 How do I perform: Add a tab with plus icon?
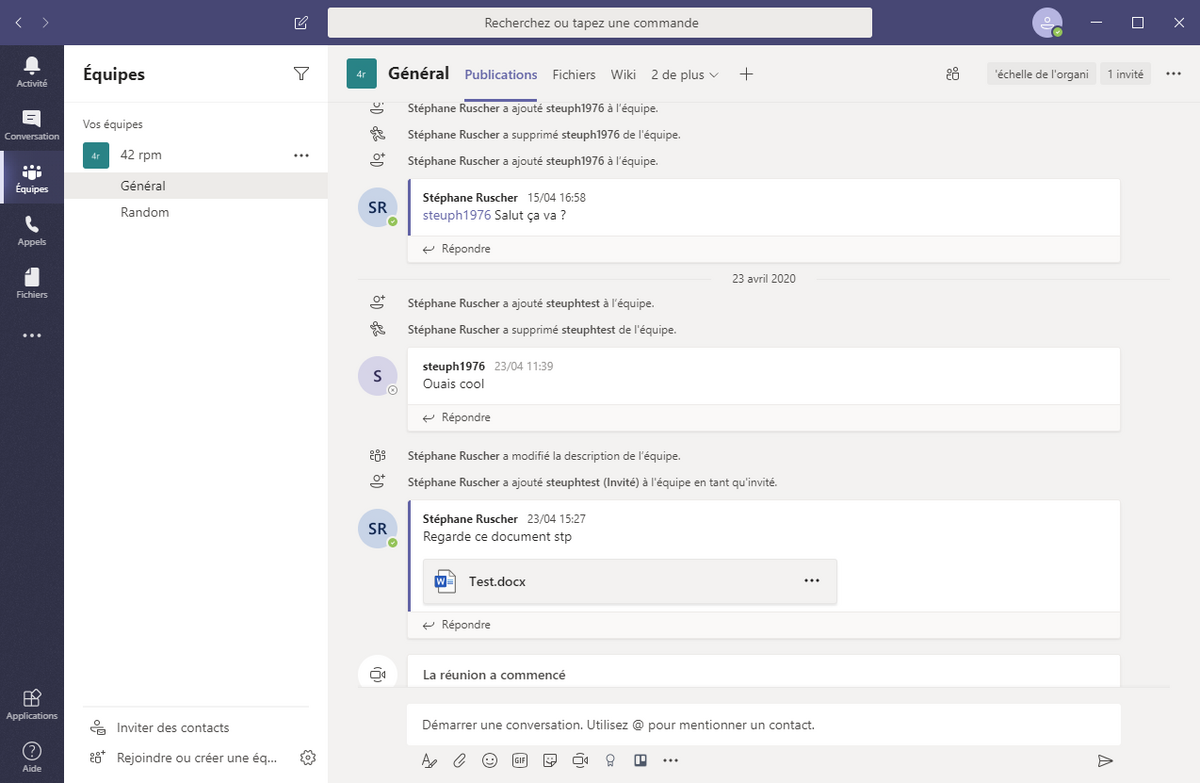pos(746,74)
